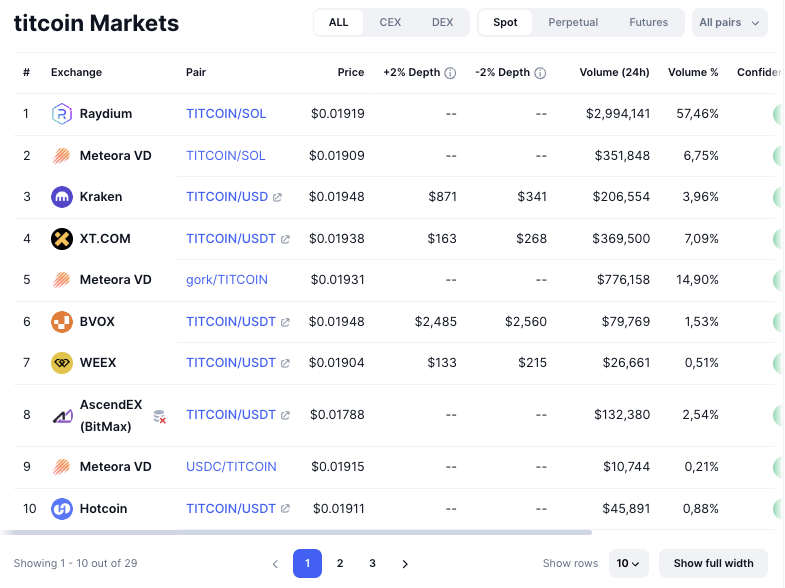The image size is (785, 588).
Task: Sort by the Pair column header
Action: point(196,73)
